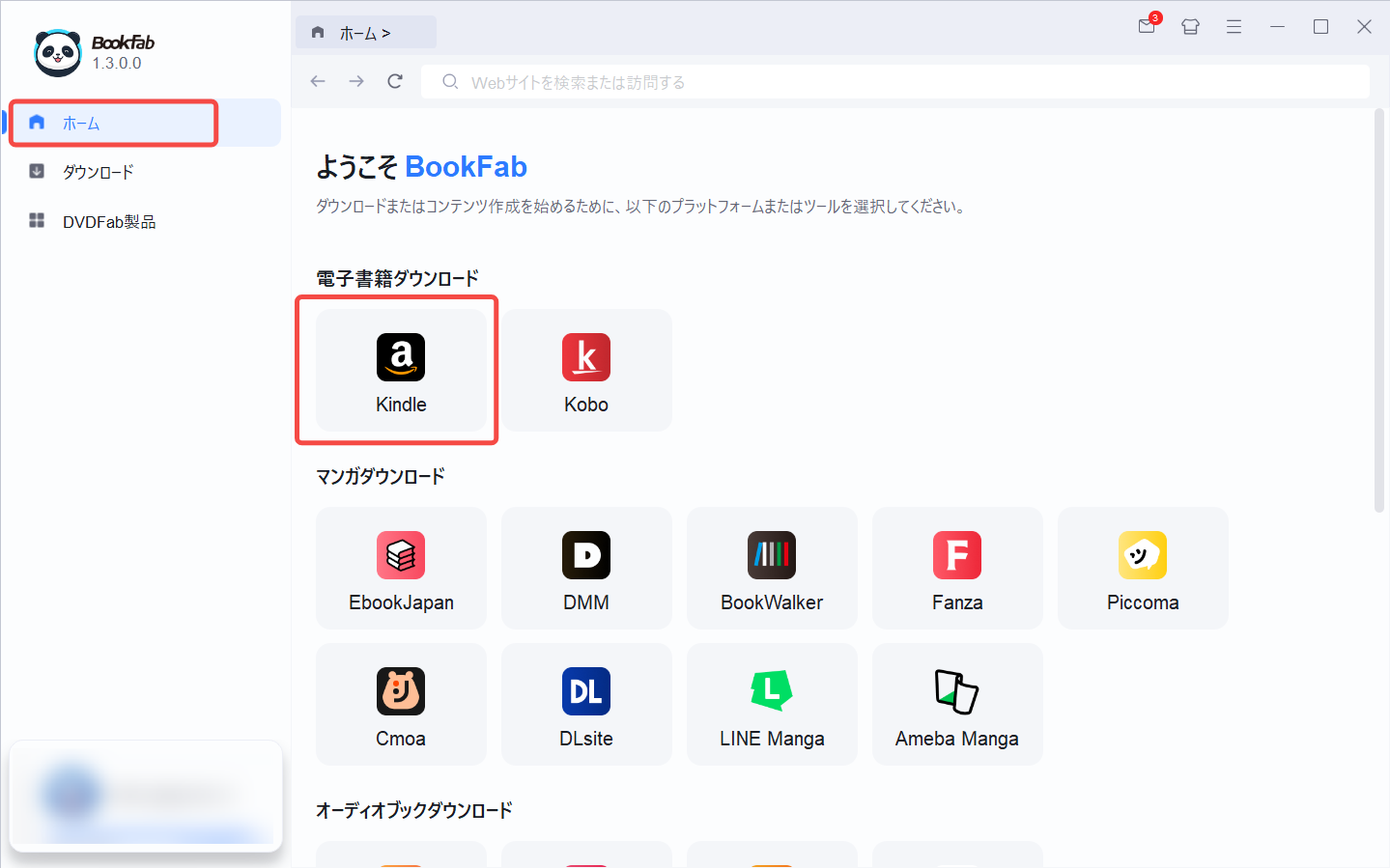
Task: Click the オーディオブックダウンロード heading
Action: (413, 810)
